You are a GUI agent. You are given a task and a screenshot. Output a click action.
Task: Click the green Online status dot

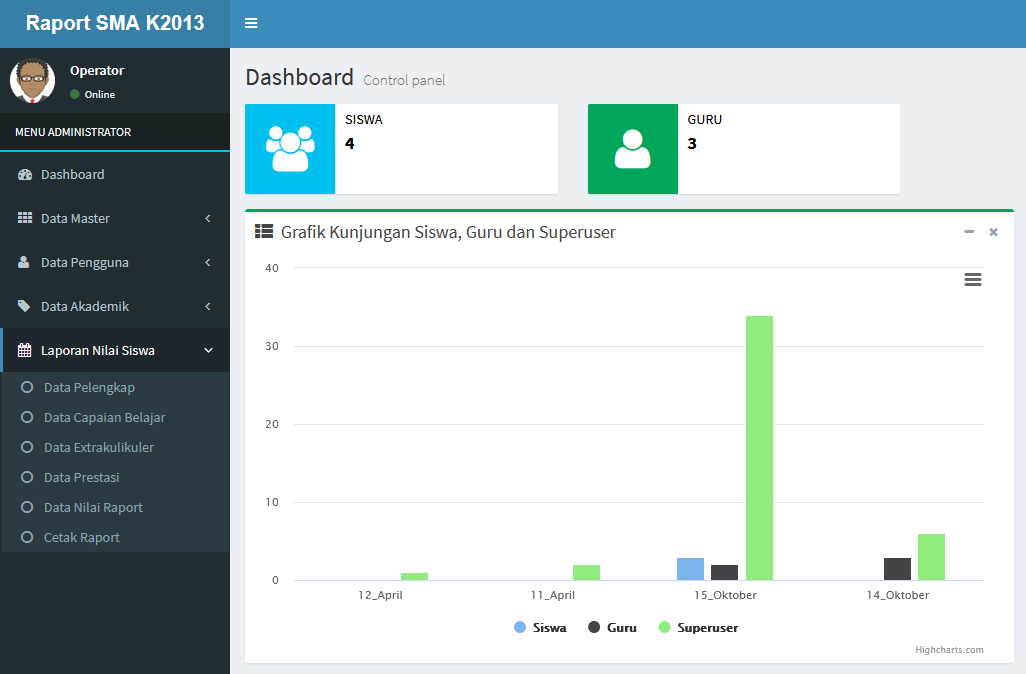coord(75,94)
